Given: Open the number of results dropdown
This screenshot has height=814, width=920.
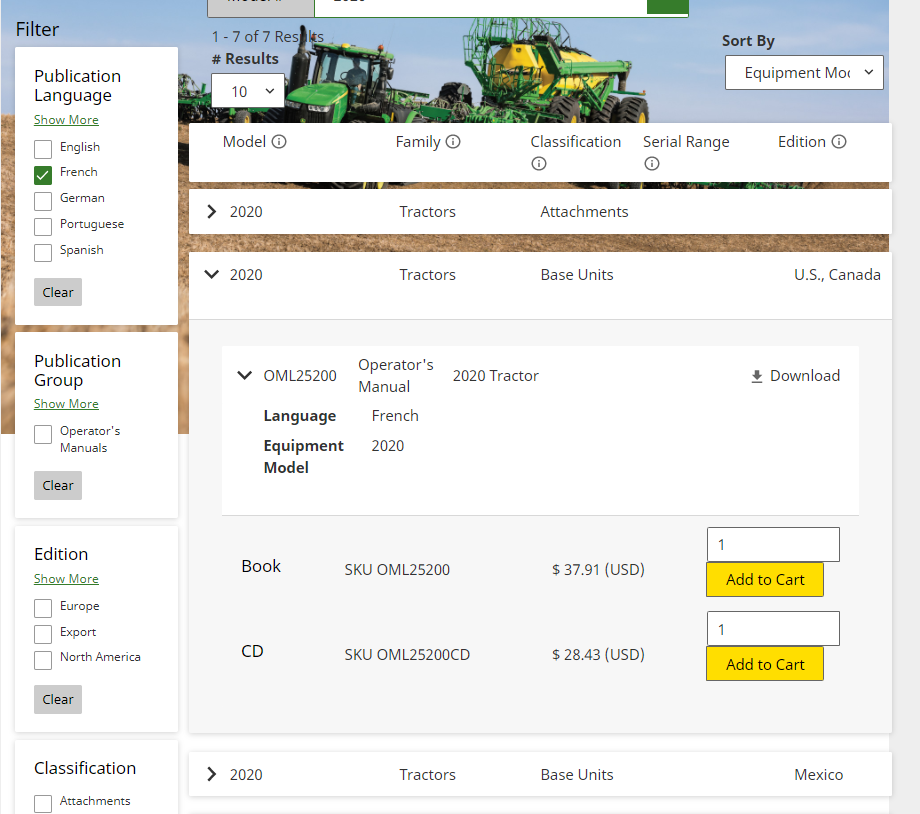Looking at the screenshot, I should [248, 91].
